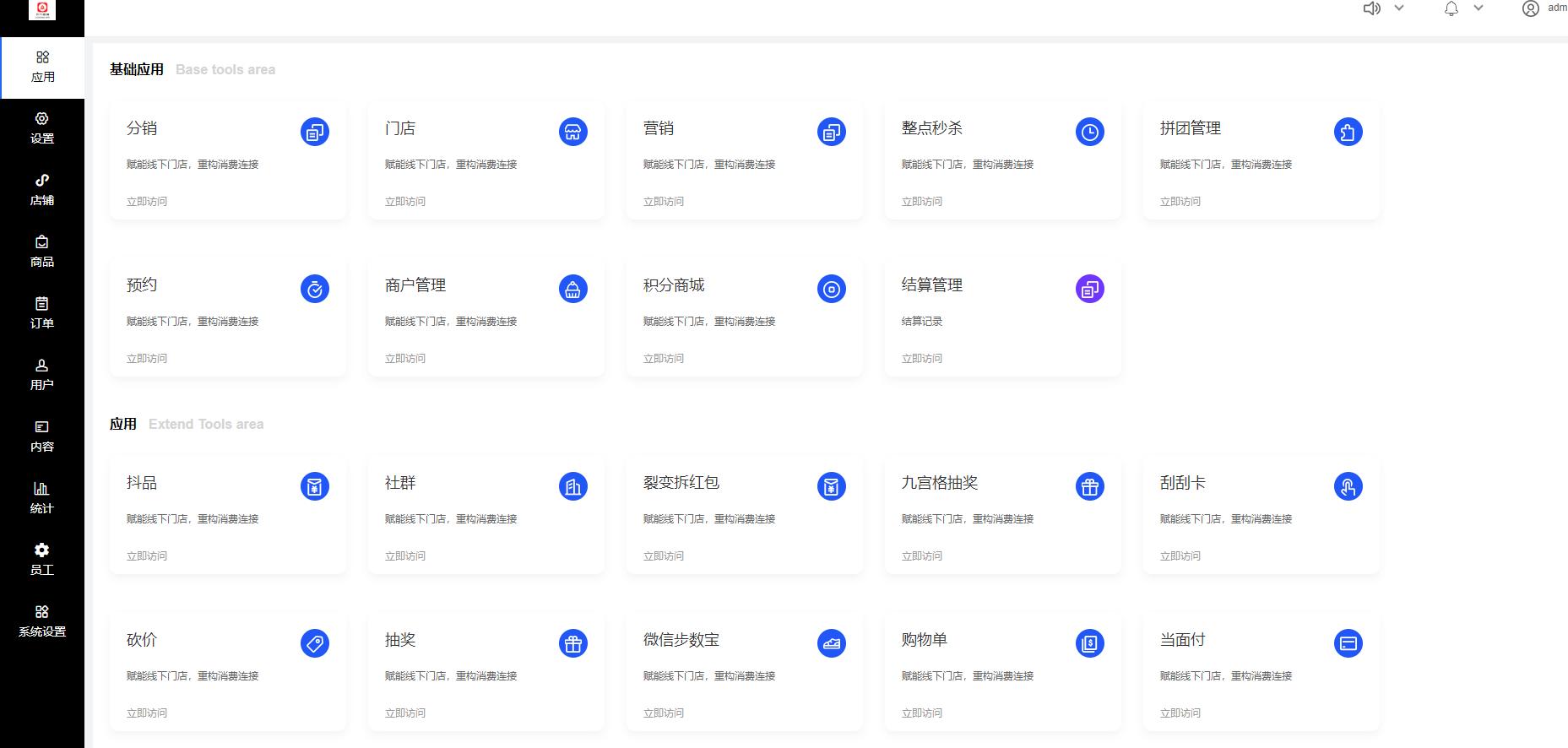Click 立即访问 under 商户管理

tap(405, 359)
